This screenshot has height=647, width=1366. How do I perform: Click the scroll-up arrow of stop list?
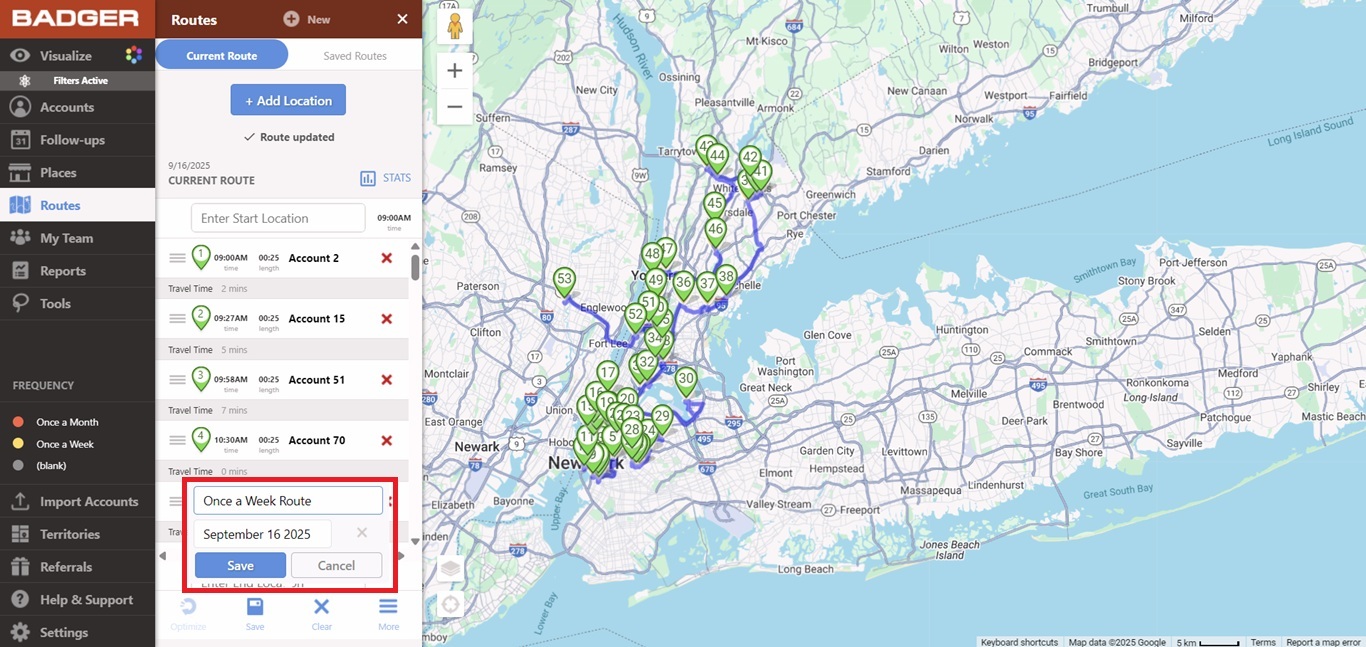[x=415, y=246]
